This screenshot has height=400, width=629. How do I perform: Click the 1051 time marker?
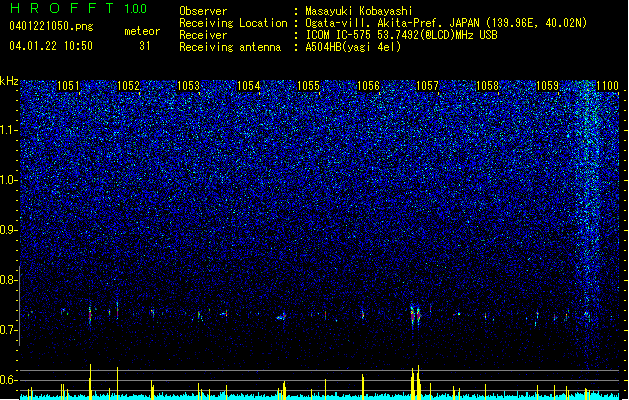tap(68, 86)
